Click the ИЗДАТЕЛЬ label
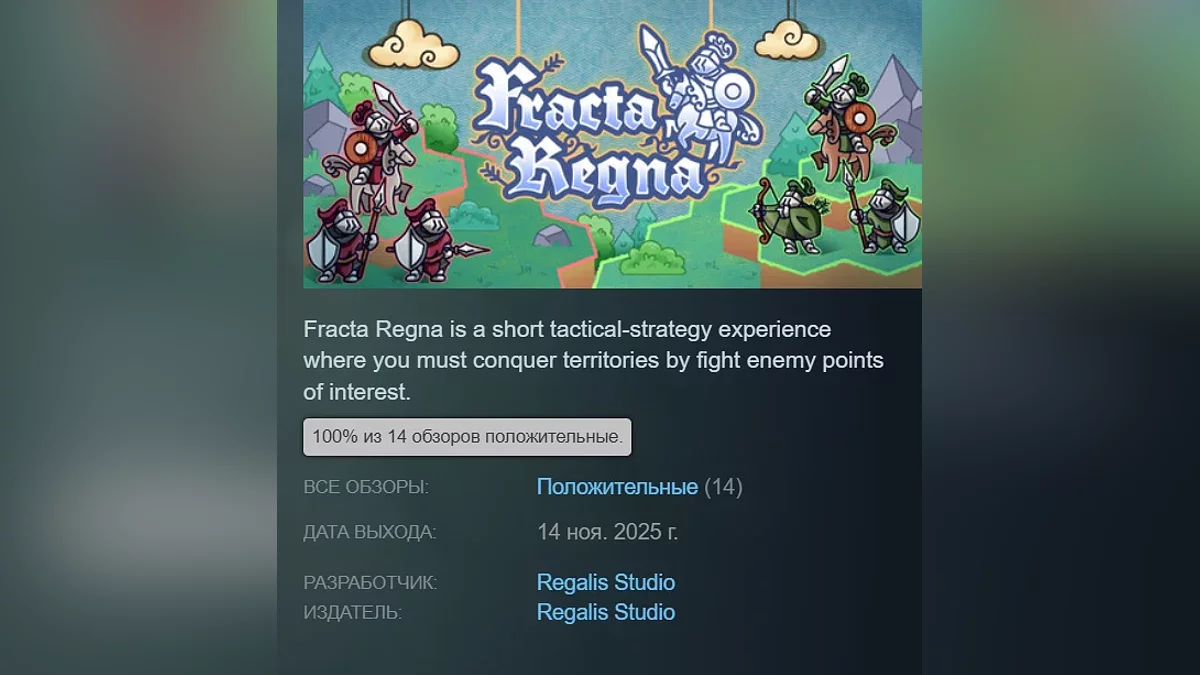The width and height of the screenshot is (1200, 675). (x=352, y=612)
